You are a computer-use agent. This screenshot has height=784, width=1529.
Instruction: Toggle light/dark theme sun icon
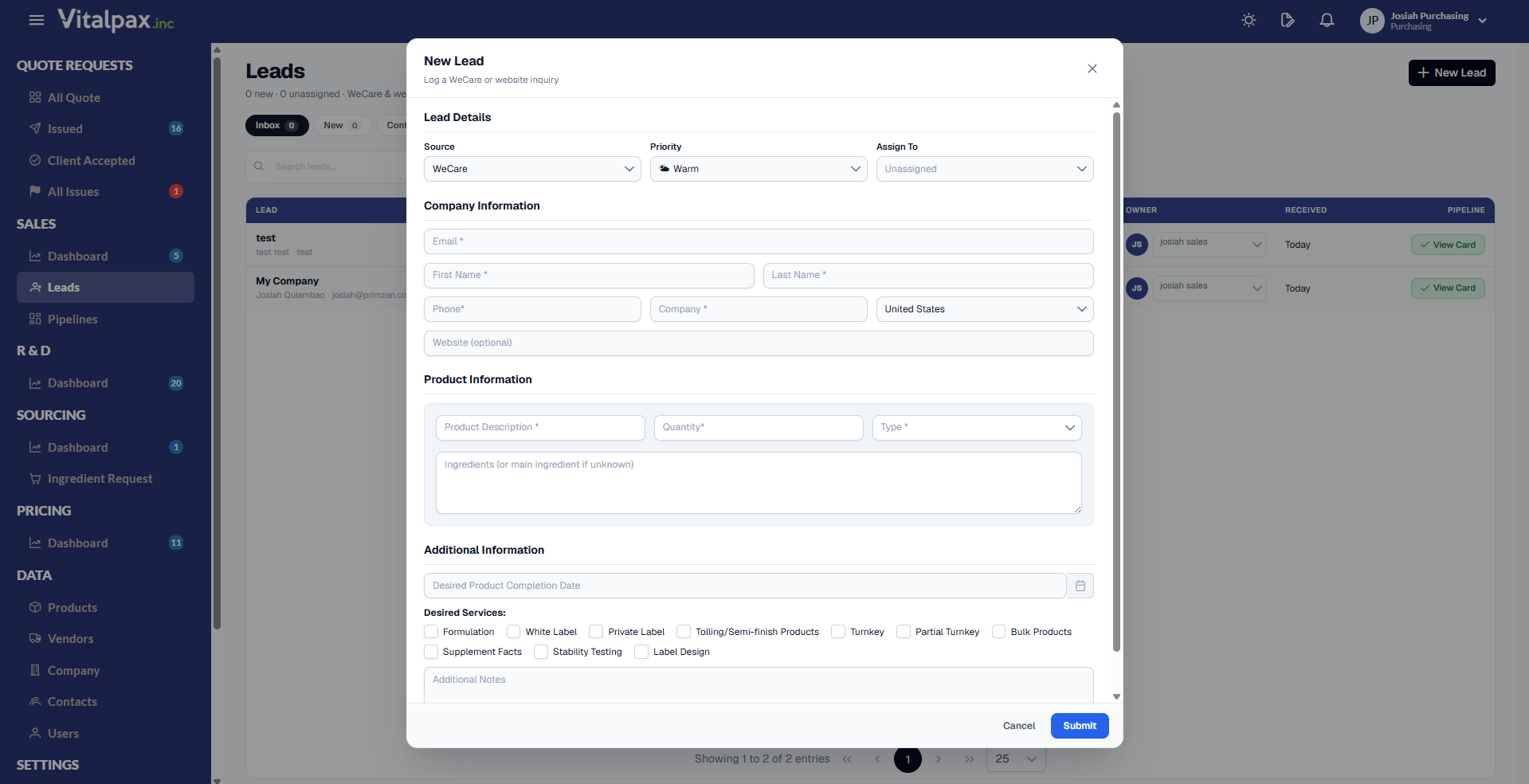pyautogui.click(x=1249, y=20)
